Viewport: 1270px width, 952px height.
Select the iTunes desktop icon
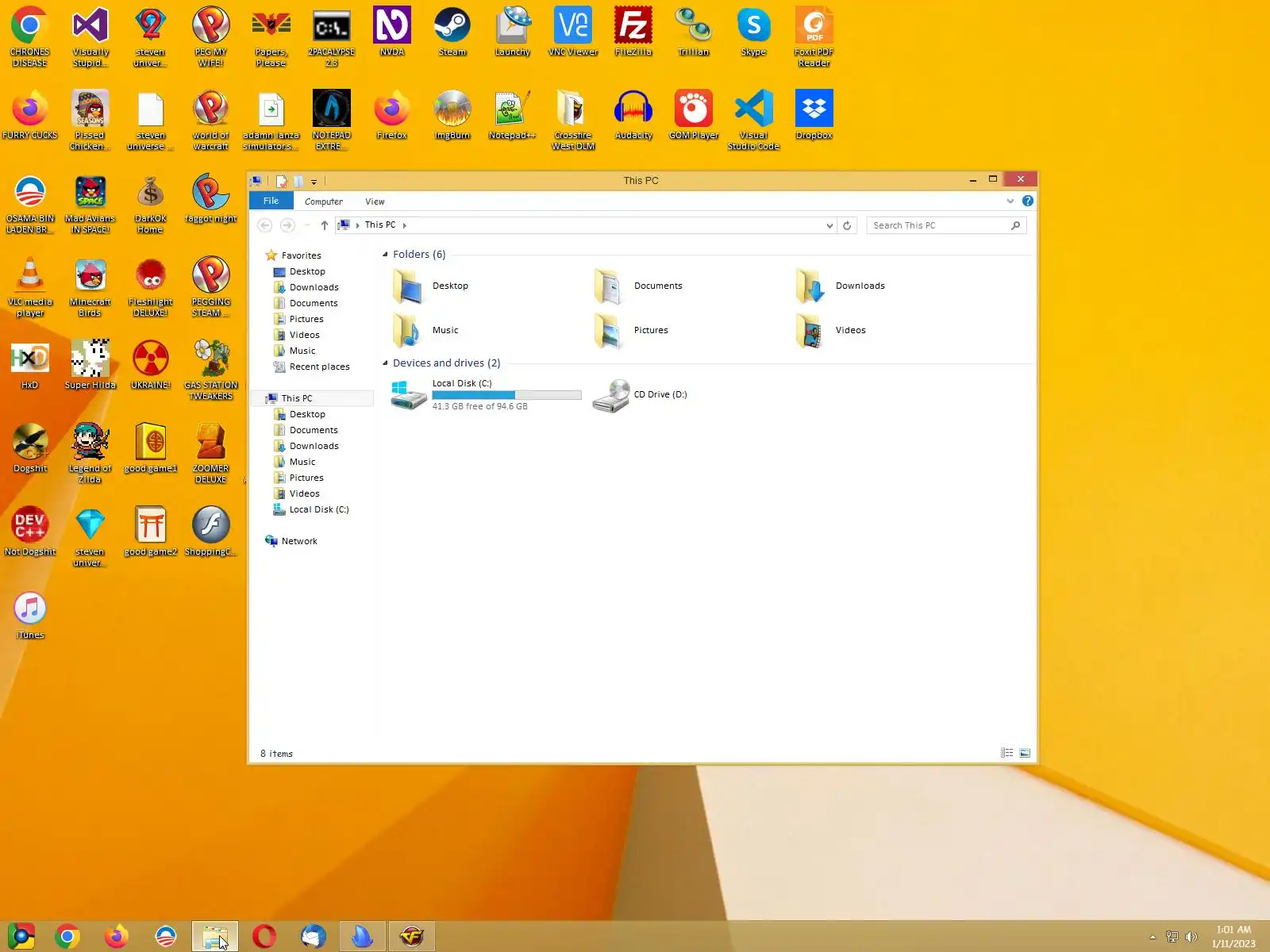point(30,616)
